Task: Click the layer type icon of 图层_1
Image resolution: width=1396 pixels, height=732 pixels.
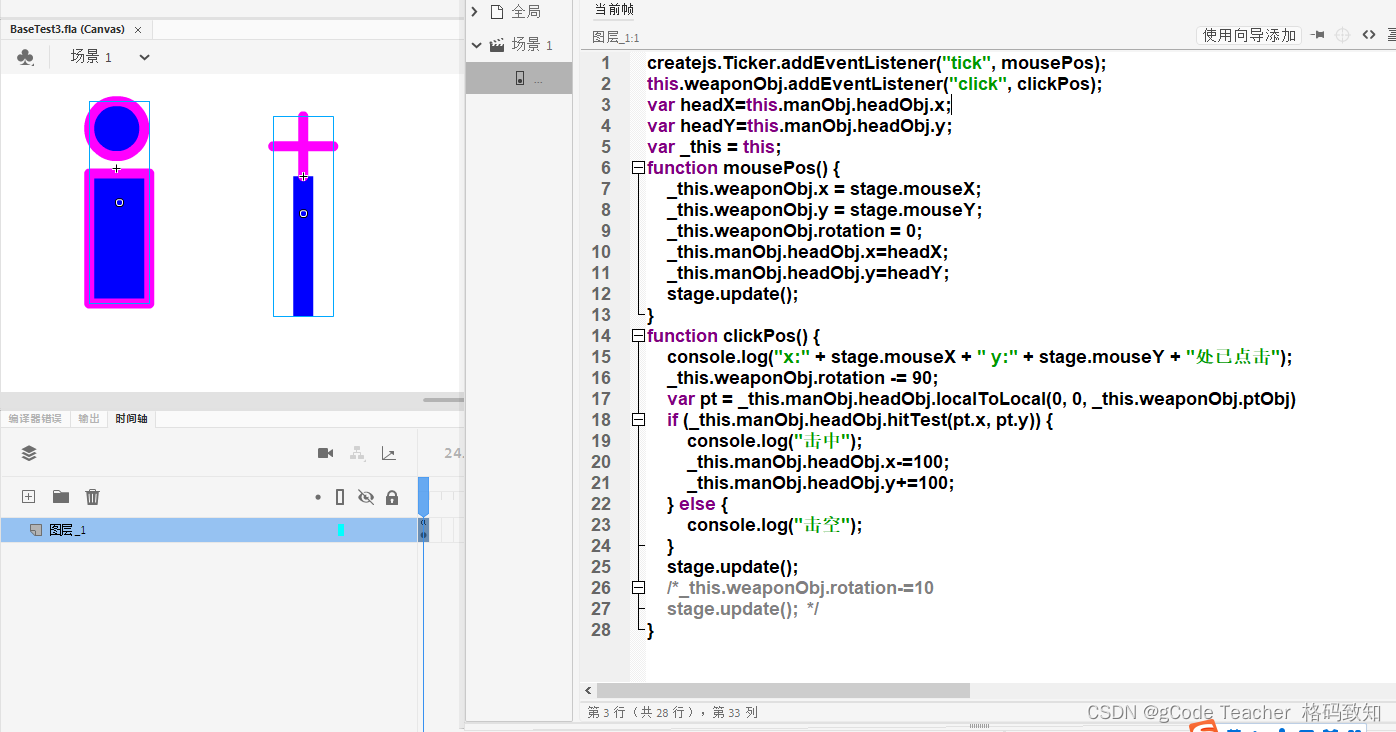Action: click(36, 530)
